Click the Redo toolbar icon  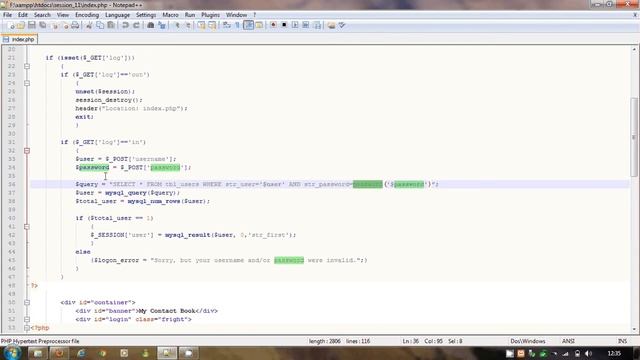point(136,25)
